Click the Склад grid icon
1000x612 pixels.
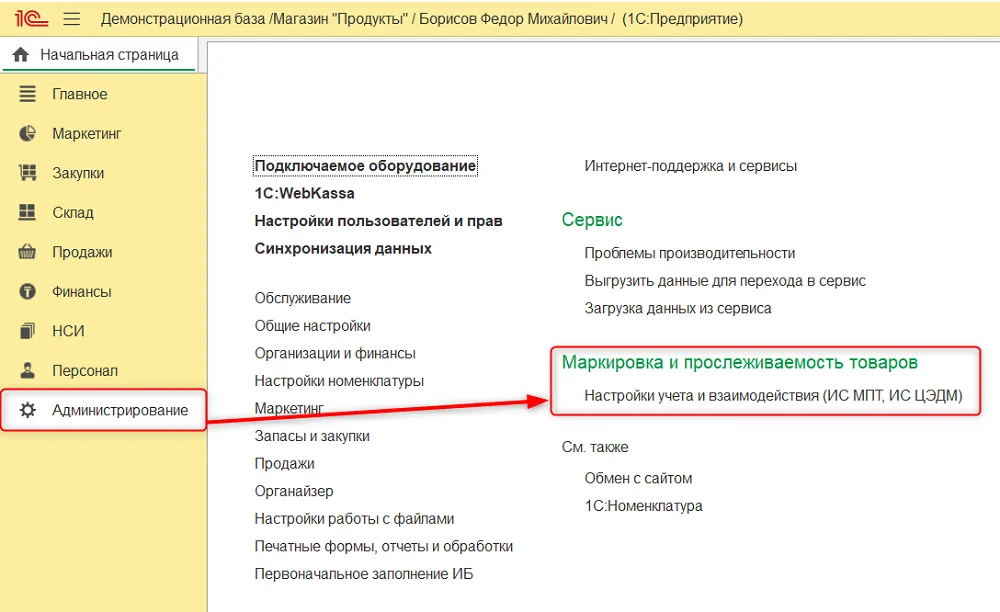coord(27,212)
